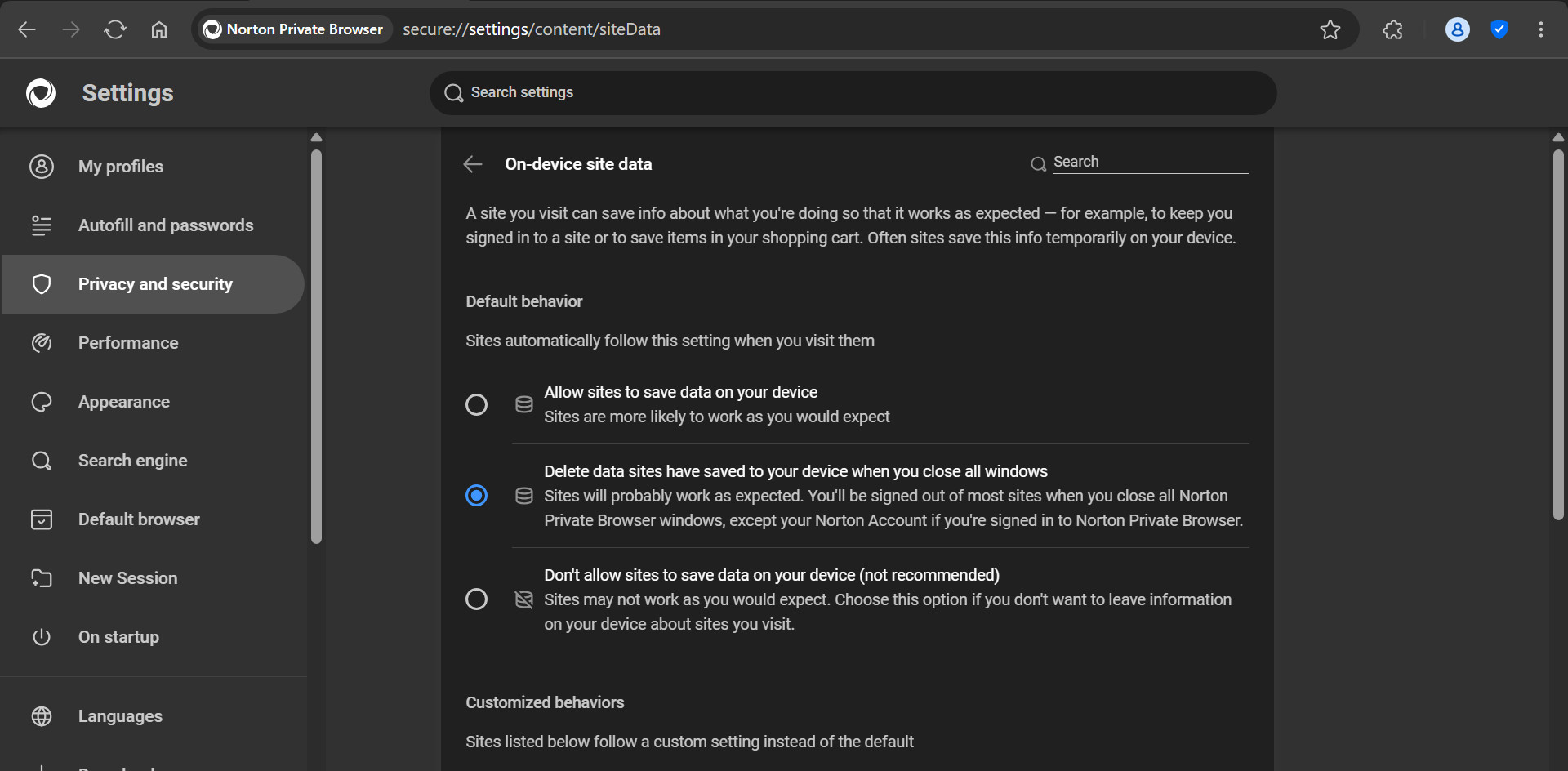Click the My profiles person icon

click(42, 167)
